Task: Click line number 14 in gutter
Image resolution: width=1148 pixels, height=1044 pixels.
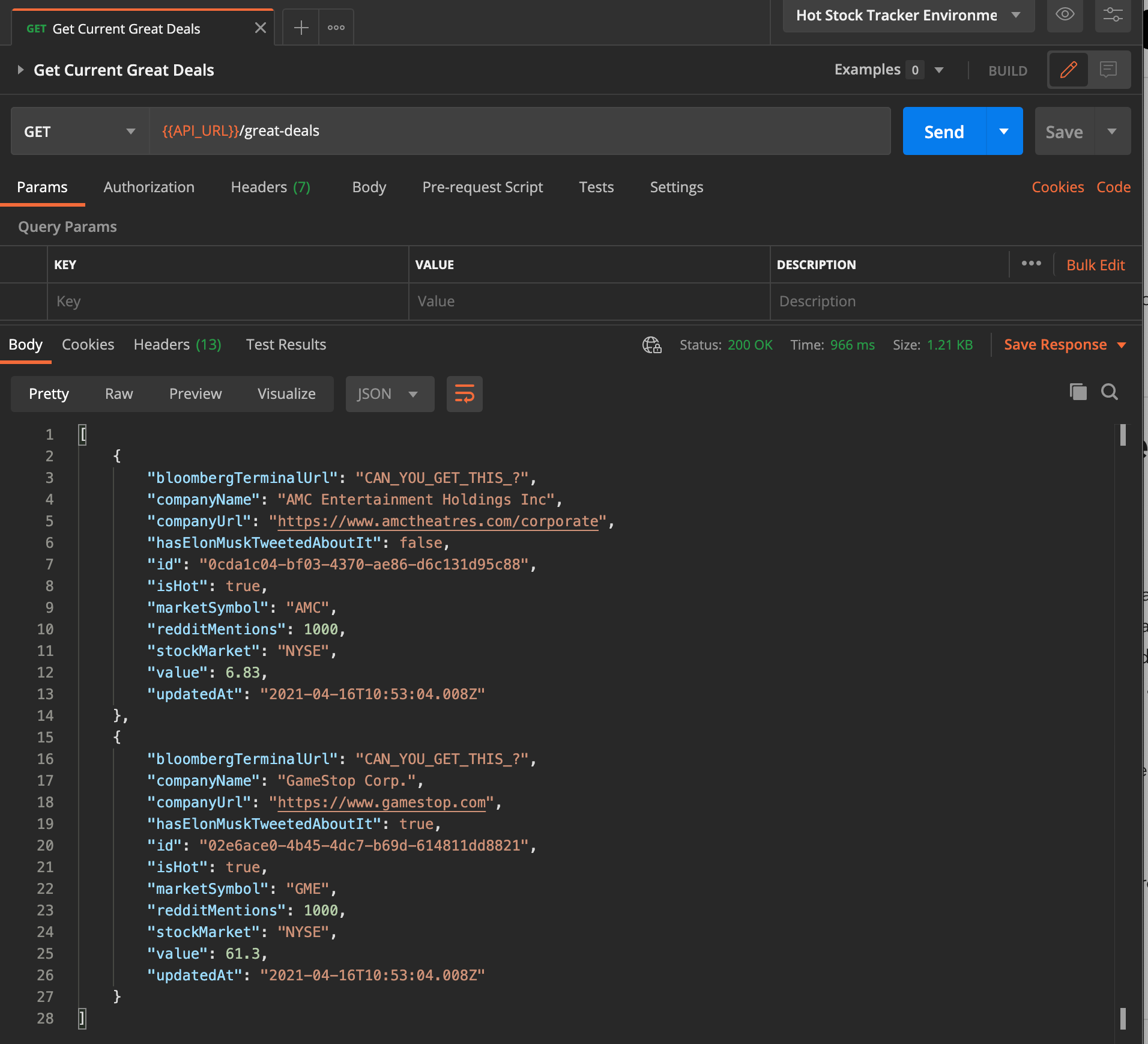Action: 45,716
